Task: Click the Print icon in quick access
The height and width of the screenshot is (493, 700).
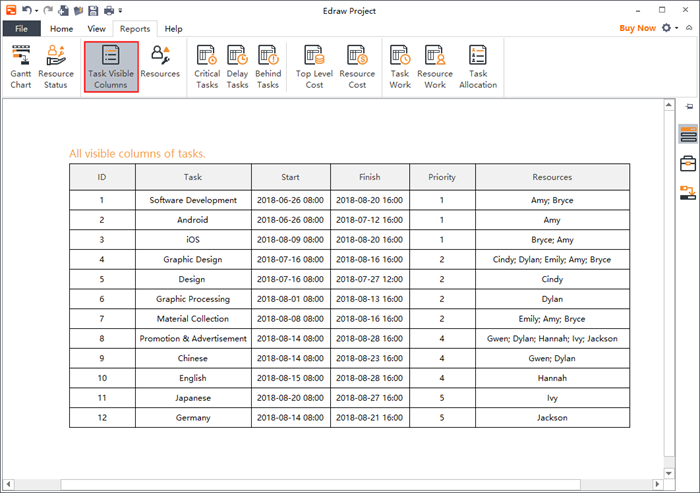Action: click(108, 10)
